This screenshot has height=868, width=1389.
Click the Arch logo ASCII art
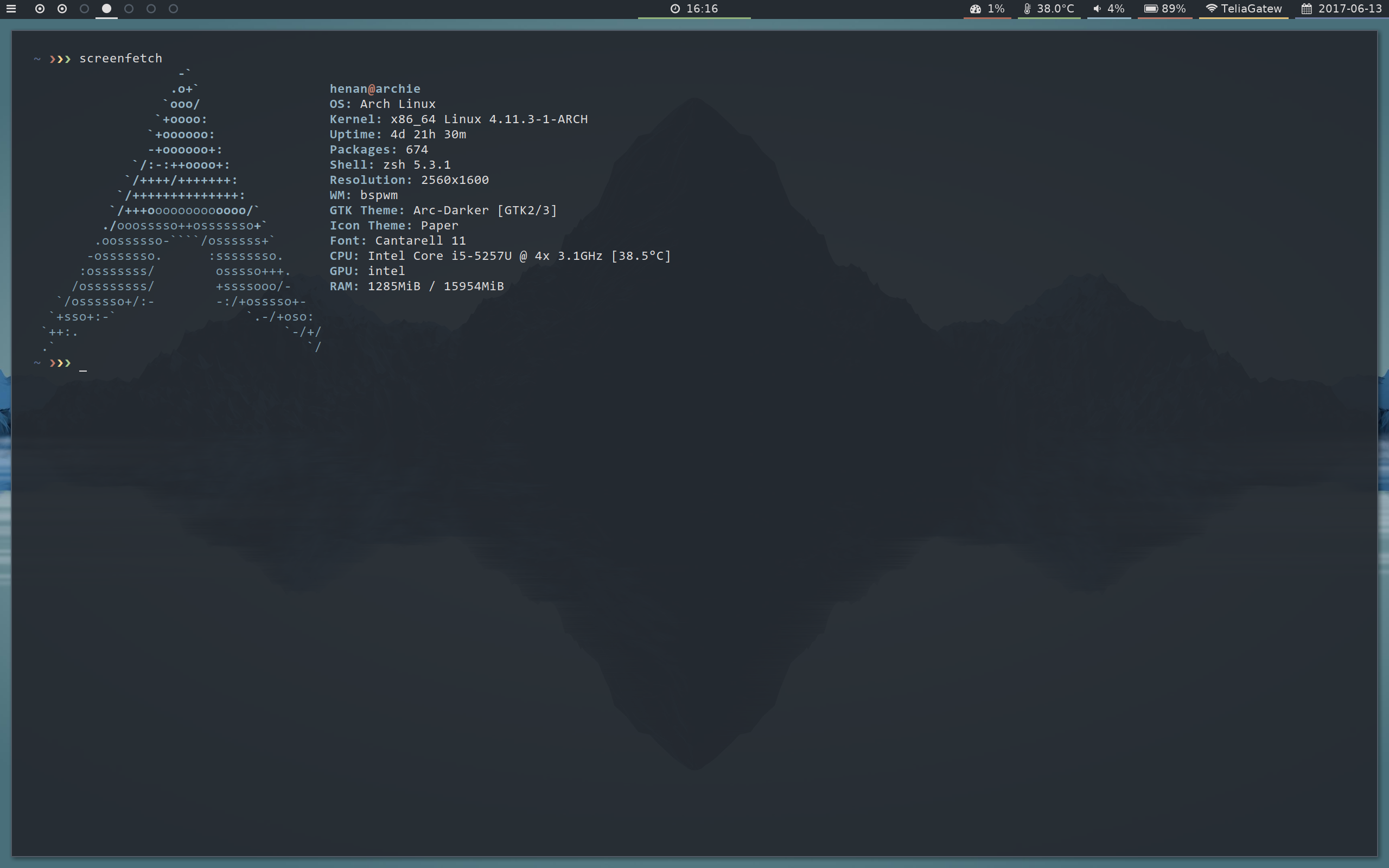181,209
